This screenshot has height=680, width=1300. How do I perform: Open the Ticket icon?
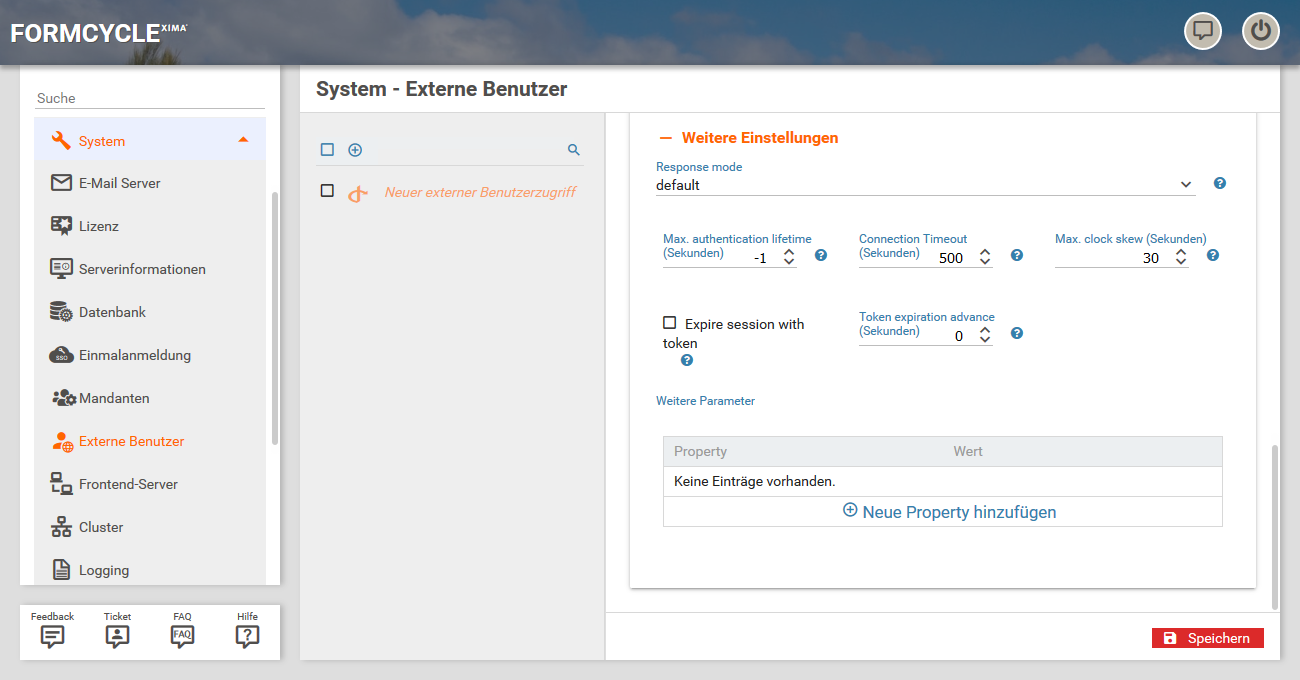click(x=117, y=636)
